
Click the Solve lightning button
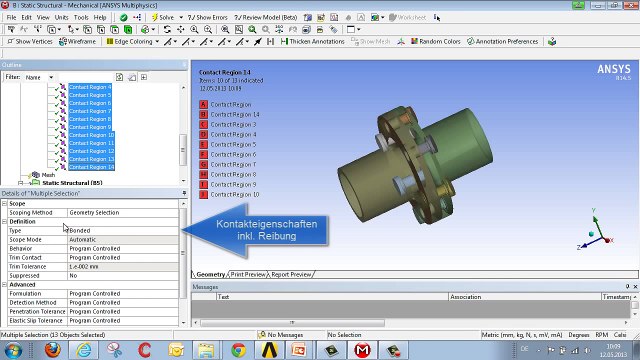click(x=163, y=18)
